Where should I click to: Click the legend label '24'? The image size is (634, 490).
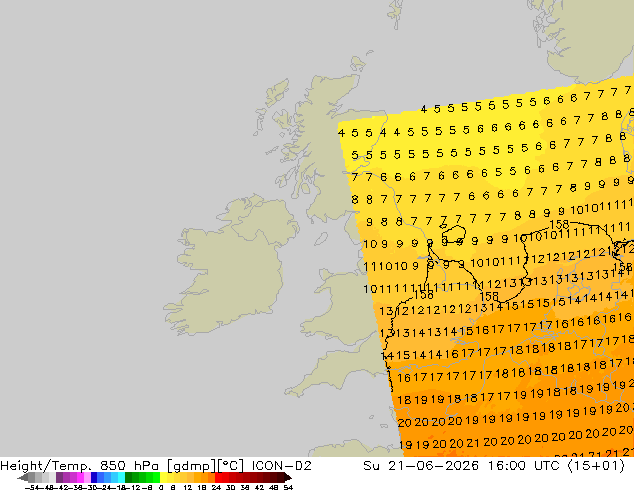[x=216, y=488]
